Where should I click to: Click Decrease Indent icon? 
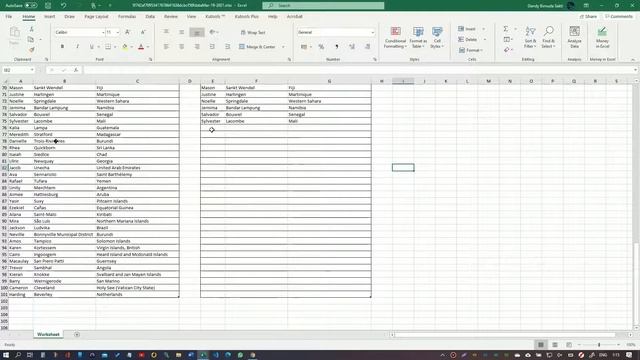click(x=212, y=47)
